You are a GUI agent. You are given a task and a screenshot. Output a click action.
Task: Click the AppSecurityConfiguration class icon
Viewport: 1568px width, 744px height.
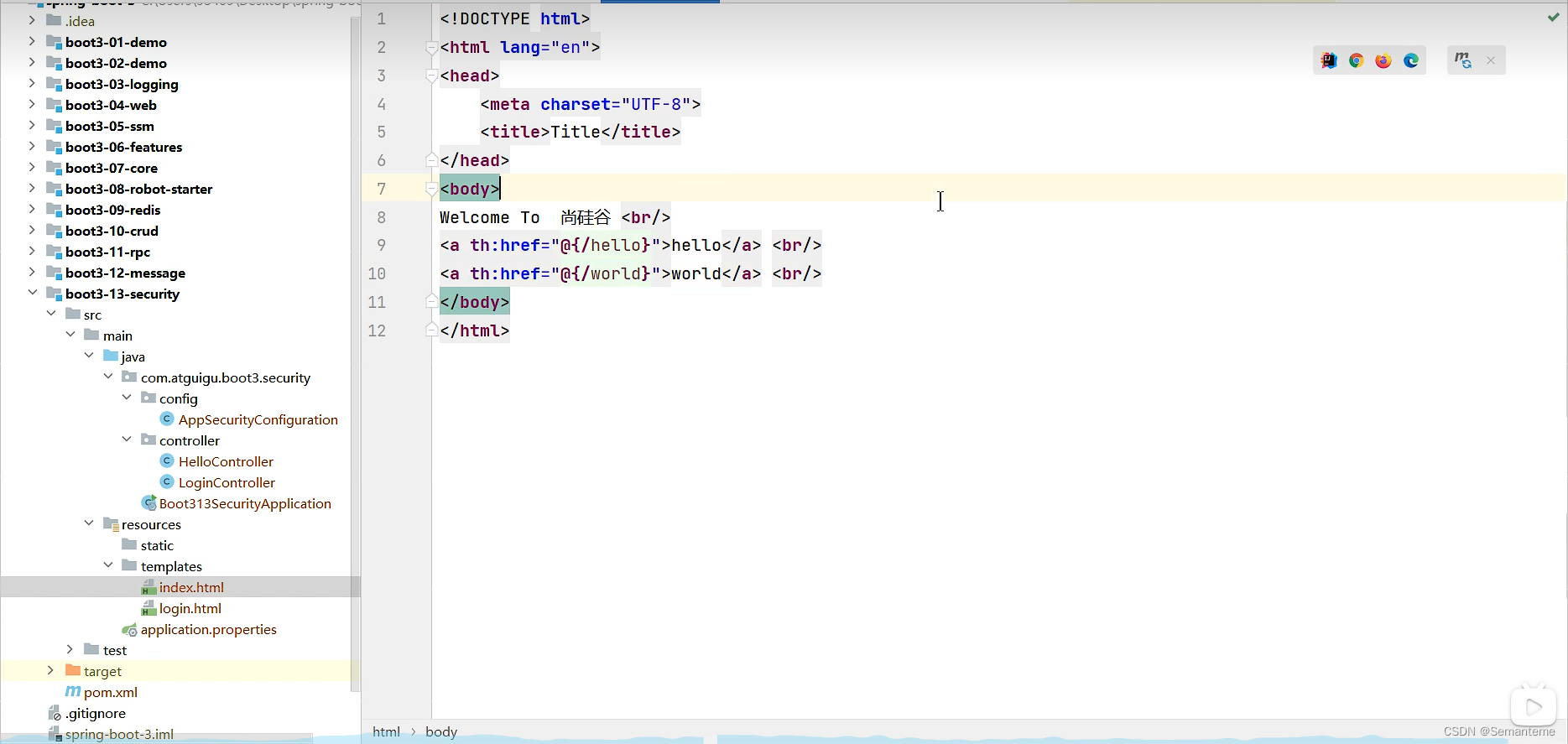(x=167, y=419)
